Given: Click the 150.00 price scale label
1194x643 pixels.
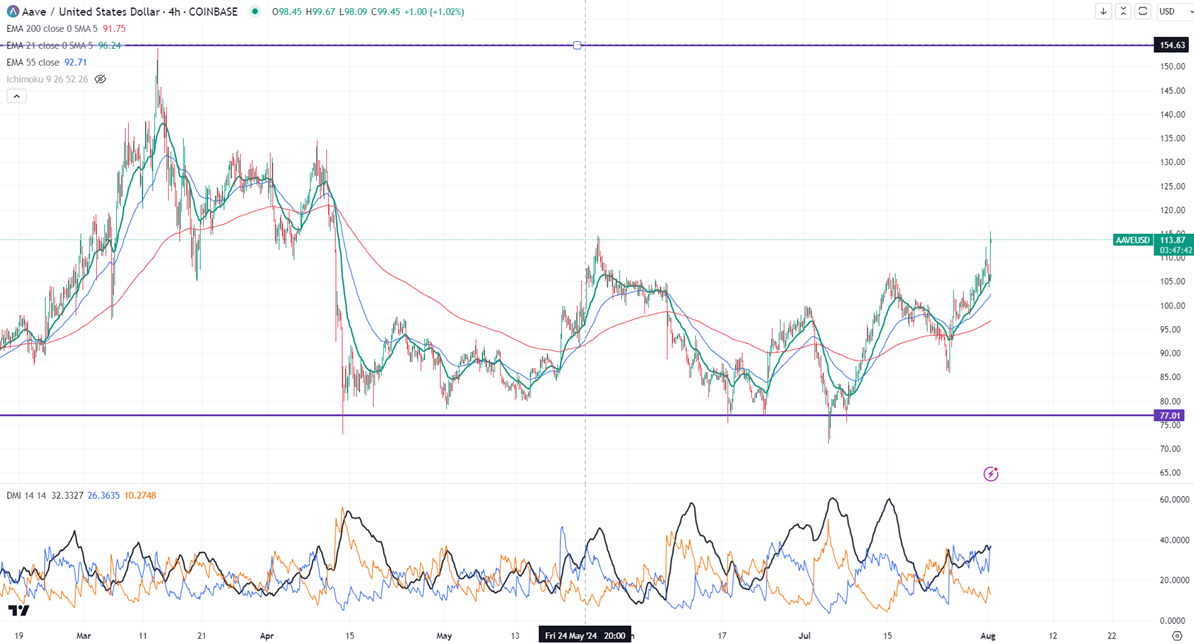Looking at the screenshot, I should point(1173,67).
